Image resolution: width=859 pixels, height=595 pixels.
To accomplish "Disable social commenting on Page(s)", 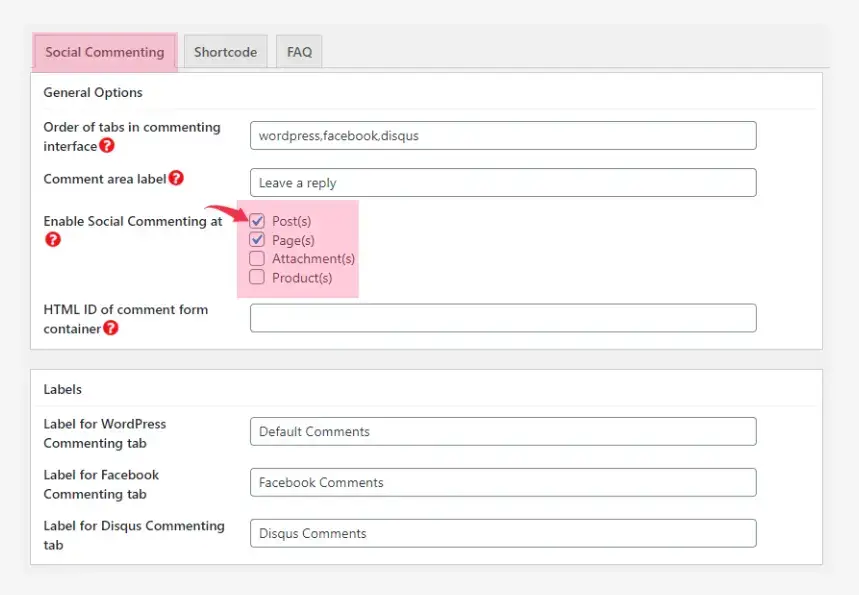I will click(x=258, y=240).
